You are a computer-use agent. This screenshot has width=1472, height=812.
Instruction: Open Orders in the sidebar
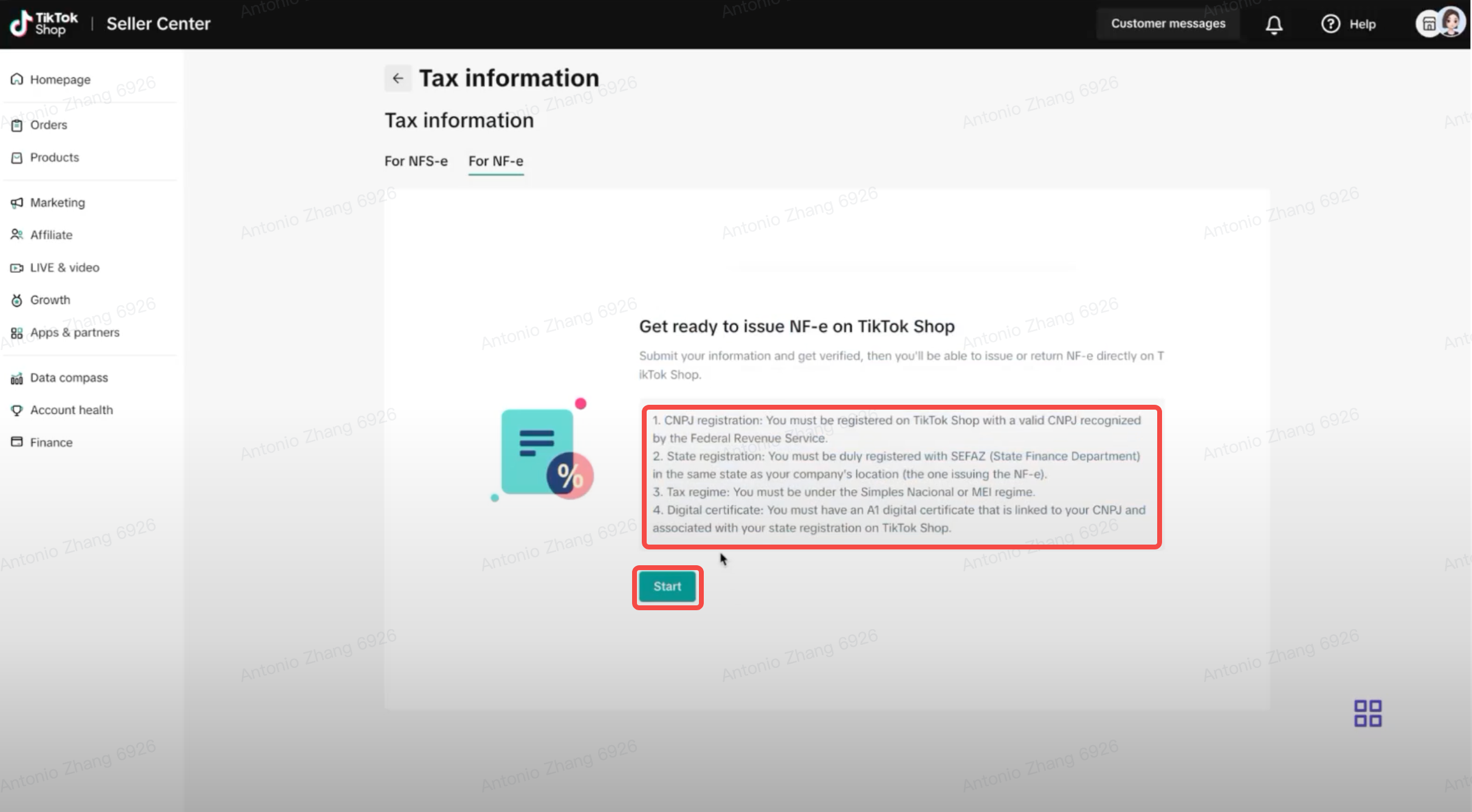(x=49, y=125)
